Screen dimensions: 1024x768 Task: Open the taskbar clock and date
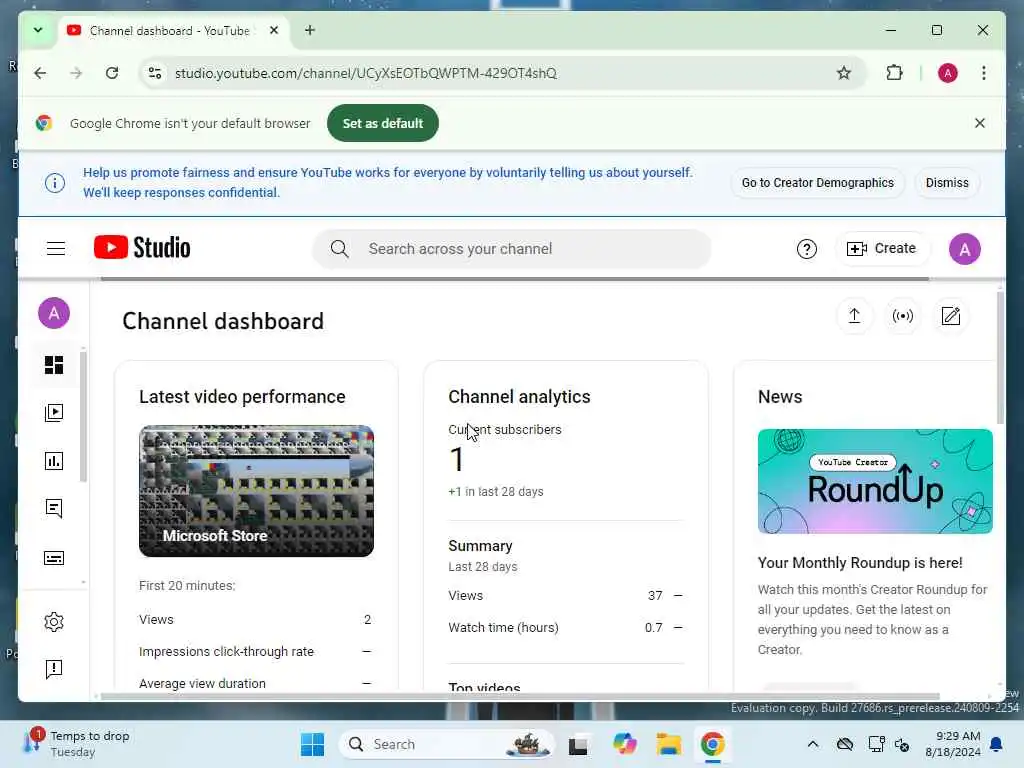click(x=953, y=744)
